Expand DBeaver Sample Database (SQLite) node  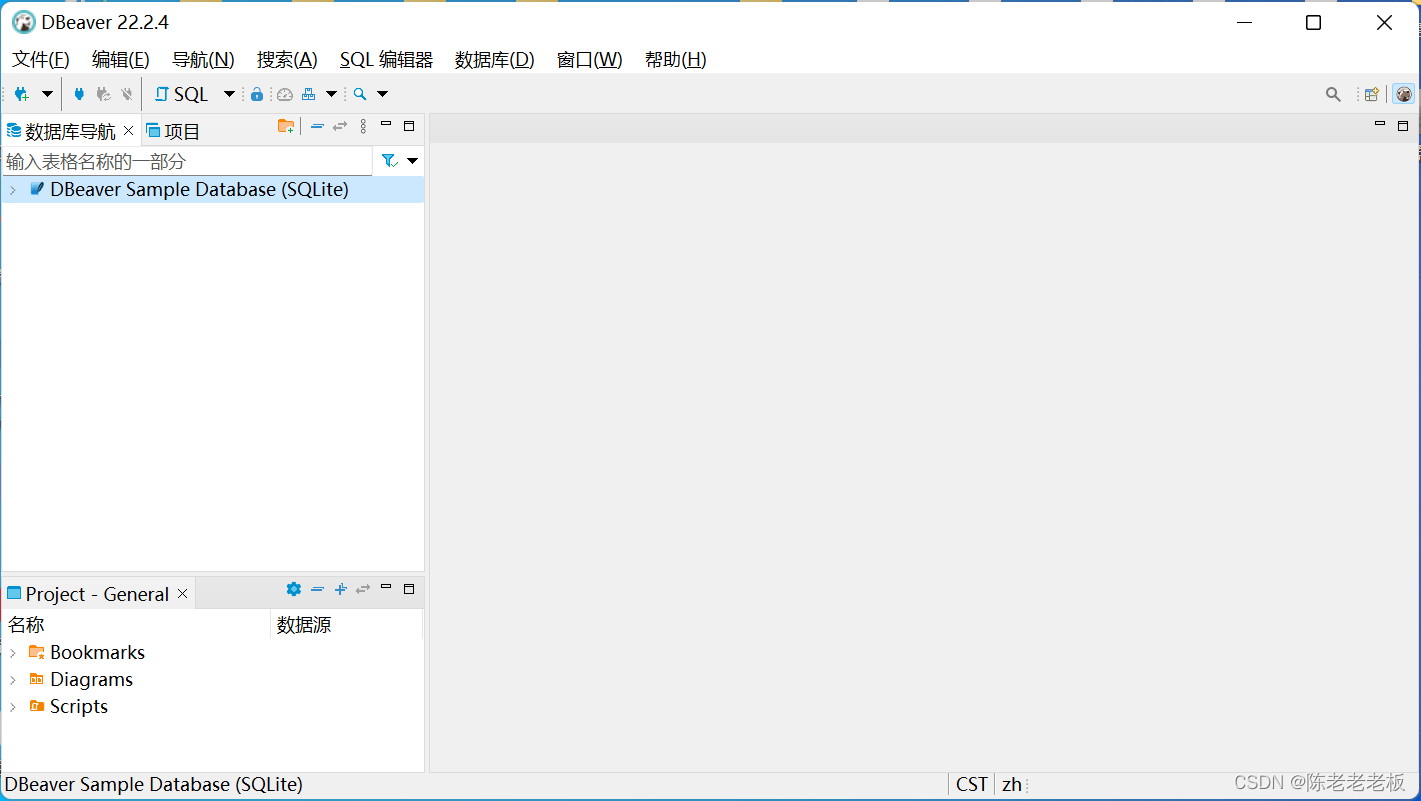point(12,189)
